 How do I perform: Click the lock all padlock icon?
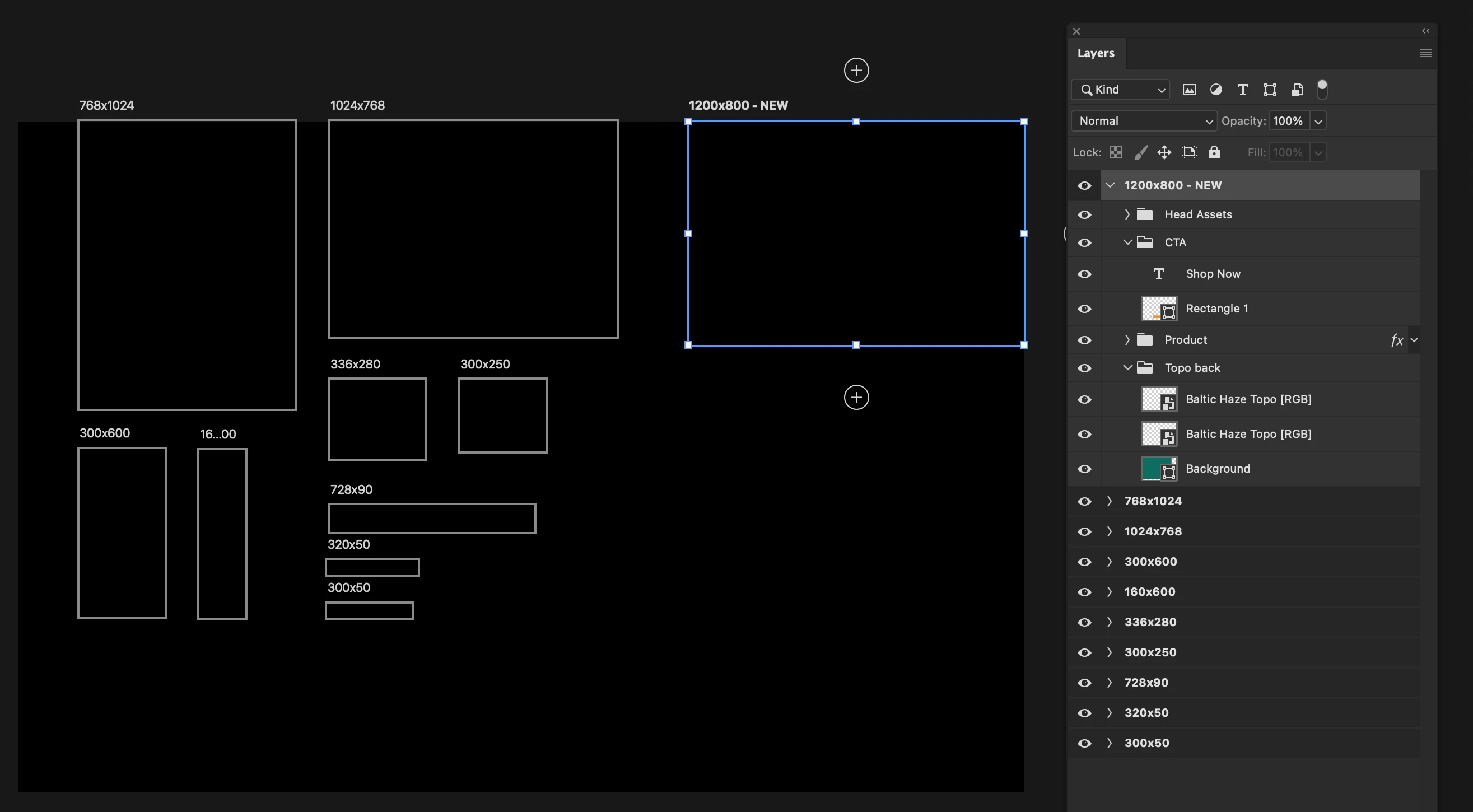[x=1214, y=152]
